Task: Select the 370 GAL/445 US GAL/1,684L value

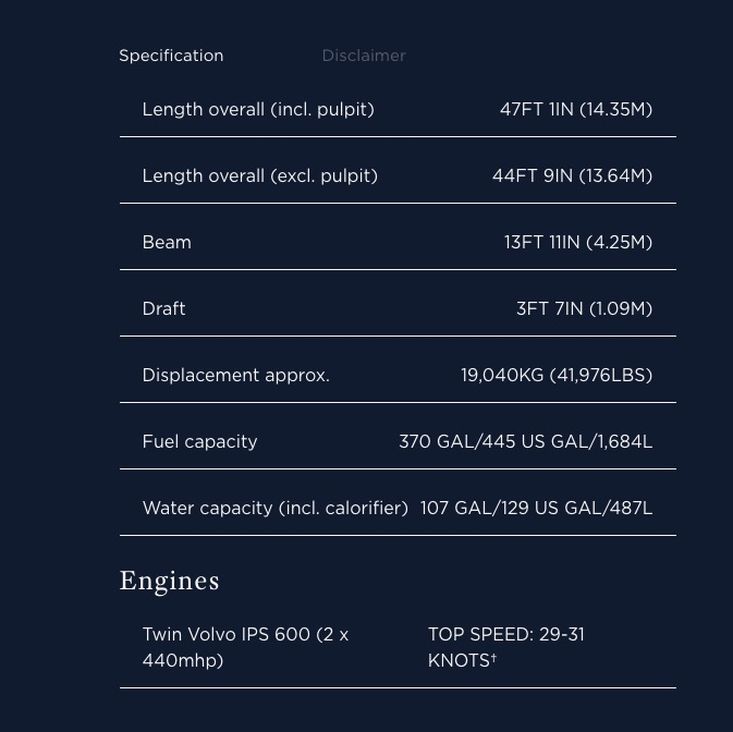Action: coord(525,442)
